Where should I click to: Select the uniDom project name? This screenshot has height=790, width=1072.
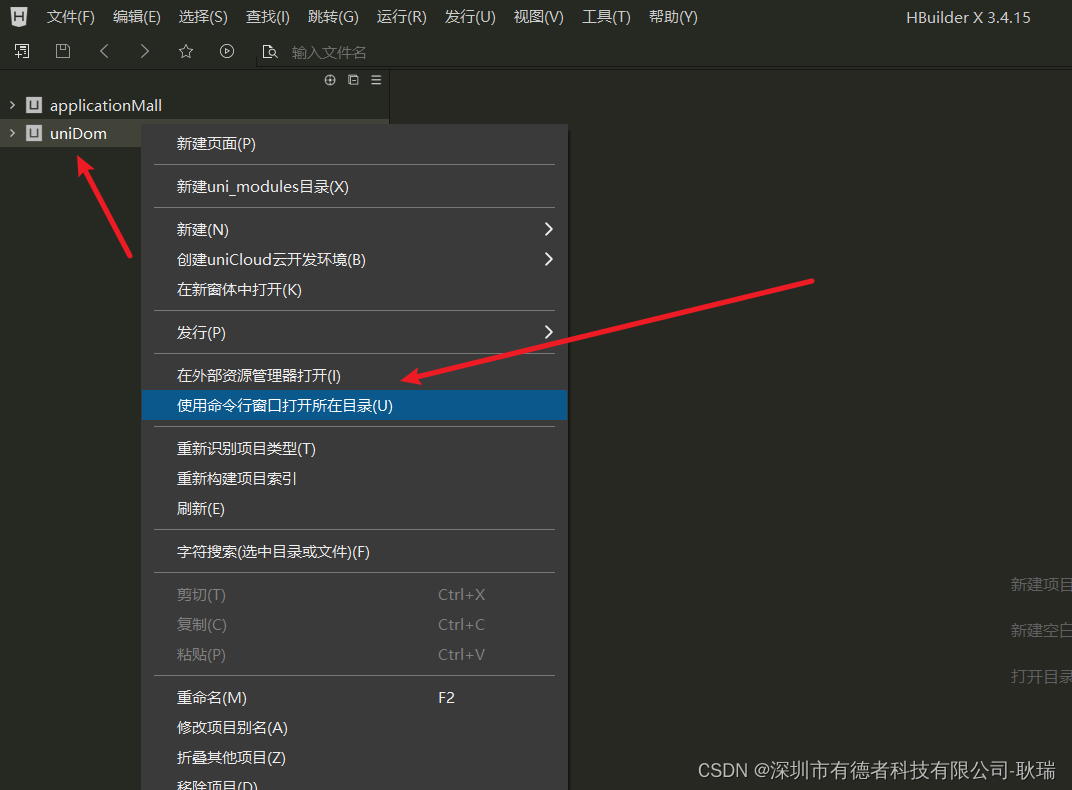coord(78,134)
